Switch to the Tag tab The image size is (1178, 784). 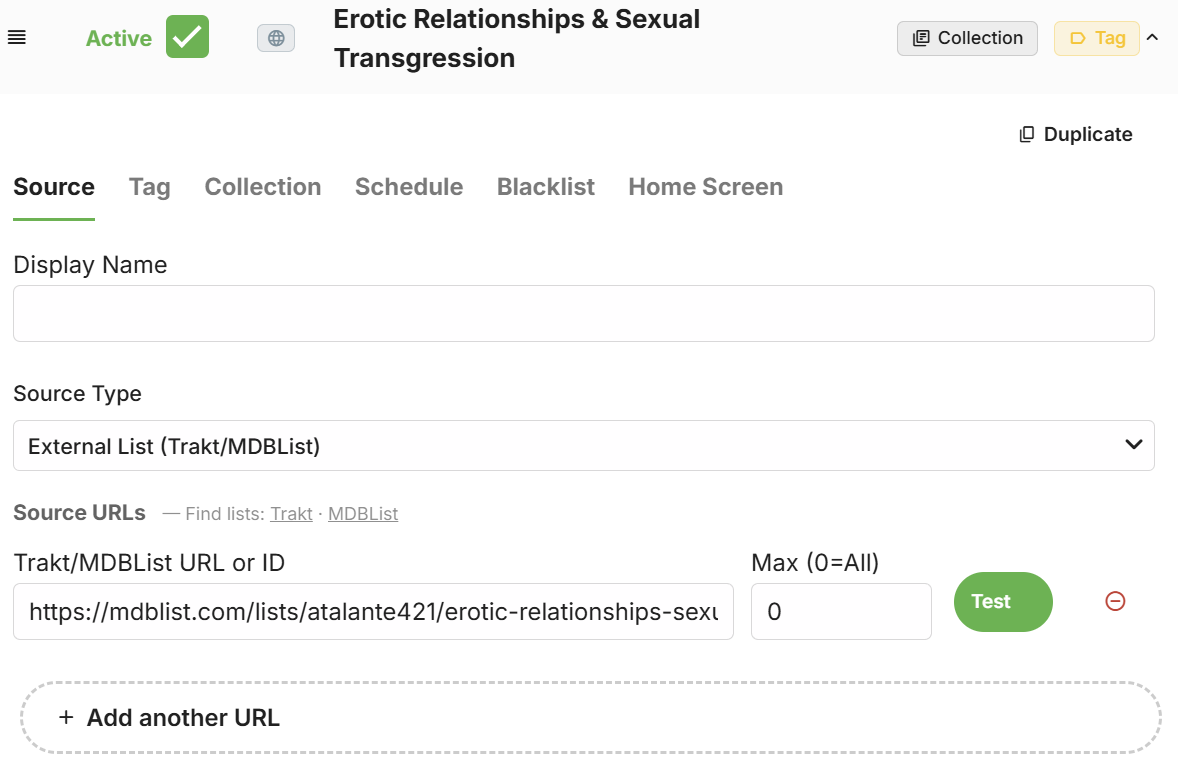149,187
